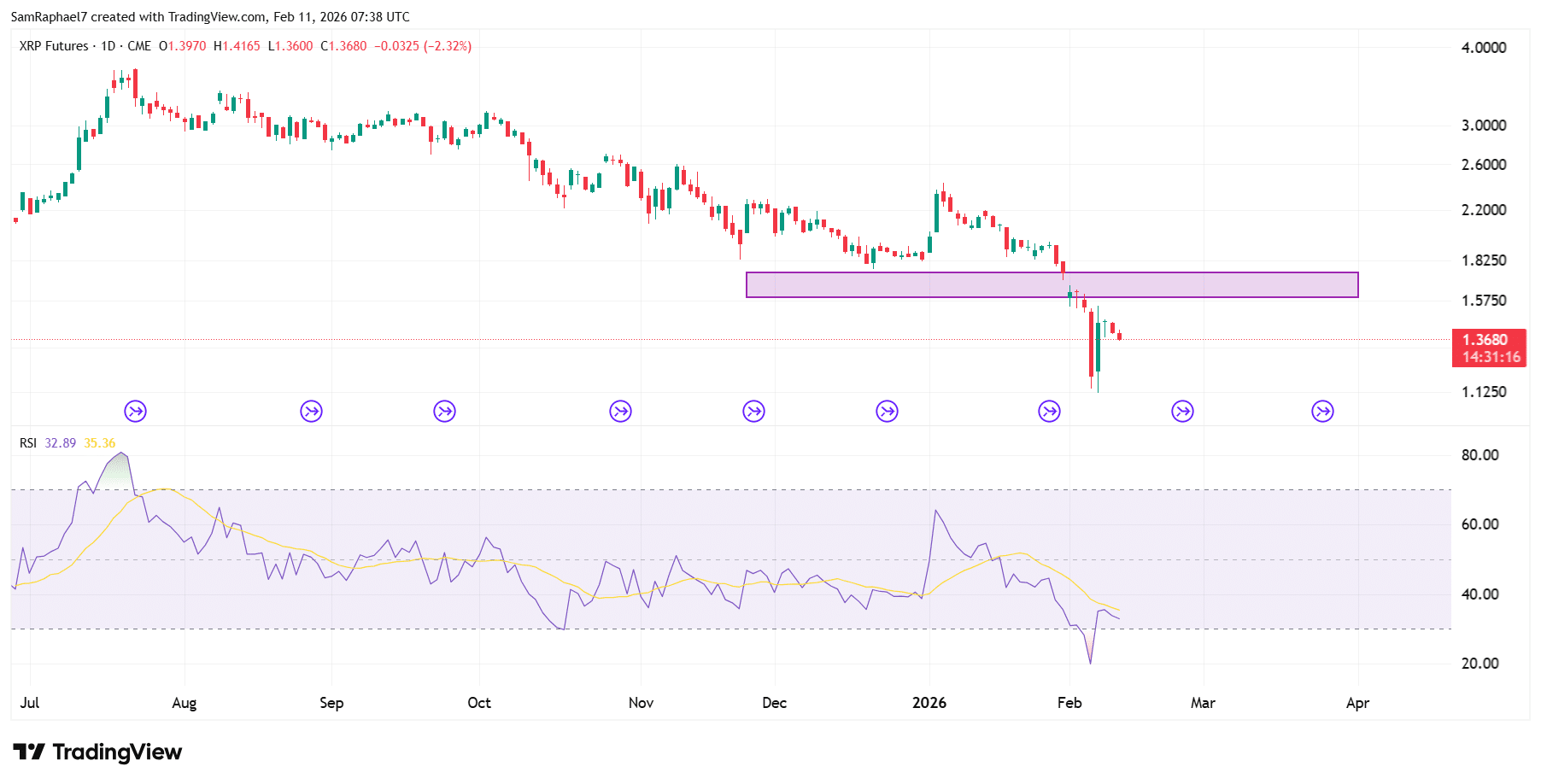Viewport: 1541px width, 784px height.
Task: Click the 4.0000 price axis label
Action: pyautogui.click(x=1482, y=48)
